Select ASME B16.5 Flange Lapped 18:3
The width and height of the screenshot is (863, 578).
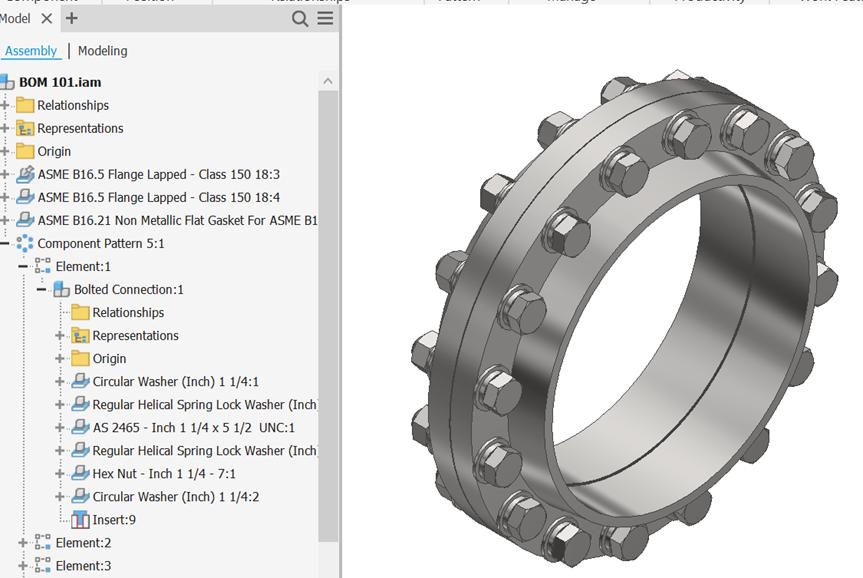(x=159, y=175)
